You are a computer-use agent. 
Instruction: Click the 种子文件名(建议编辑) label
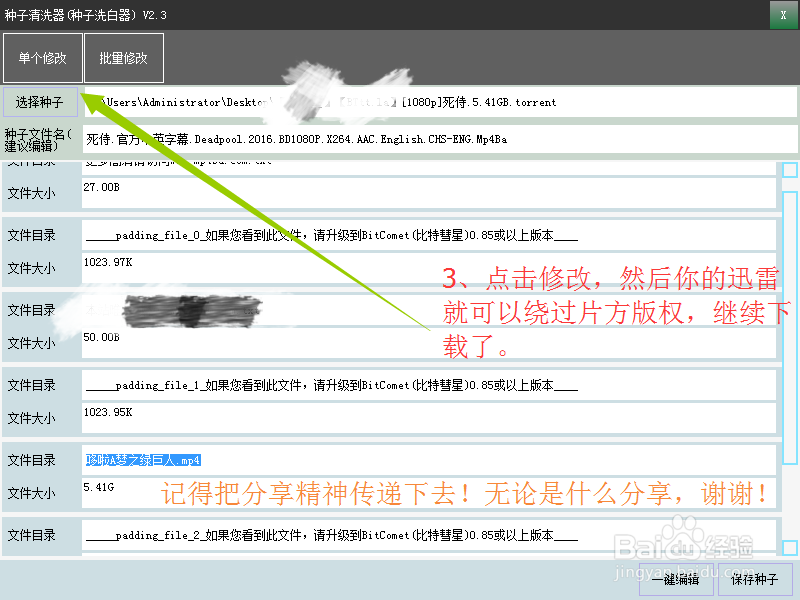(38, 140)
